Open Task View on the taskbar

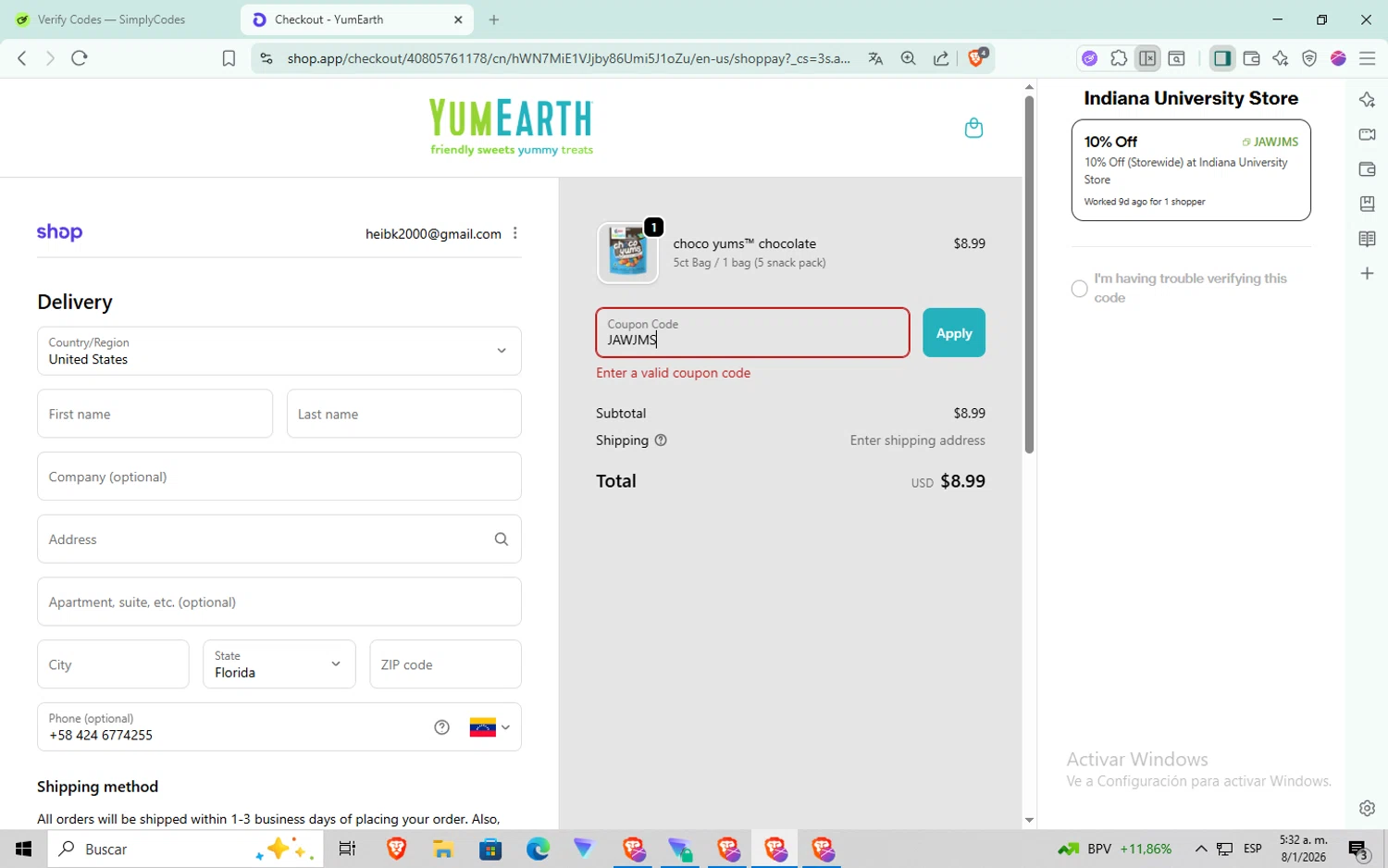tap(348, 849)
